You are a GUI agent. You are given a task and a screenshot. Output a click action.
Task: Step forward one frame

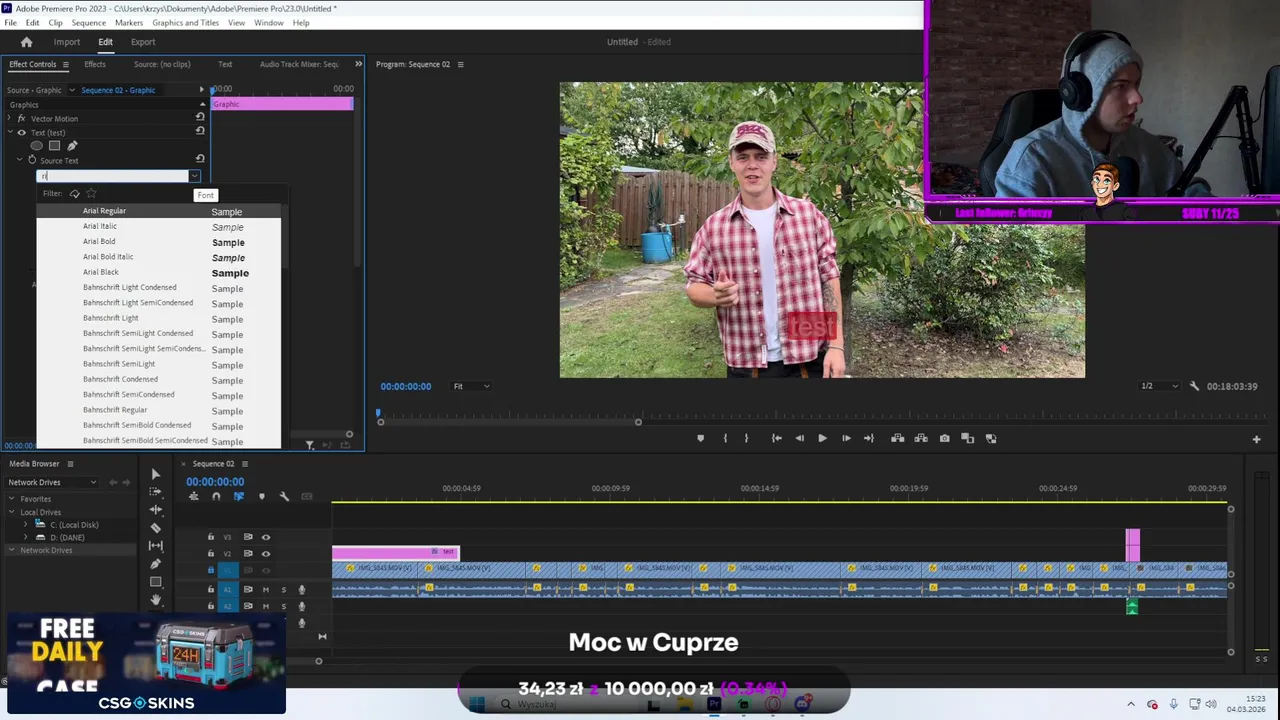846,438
